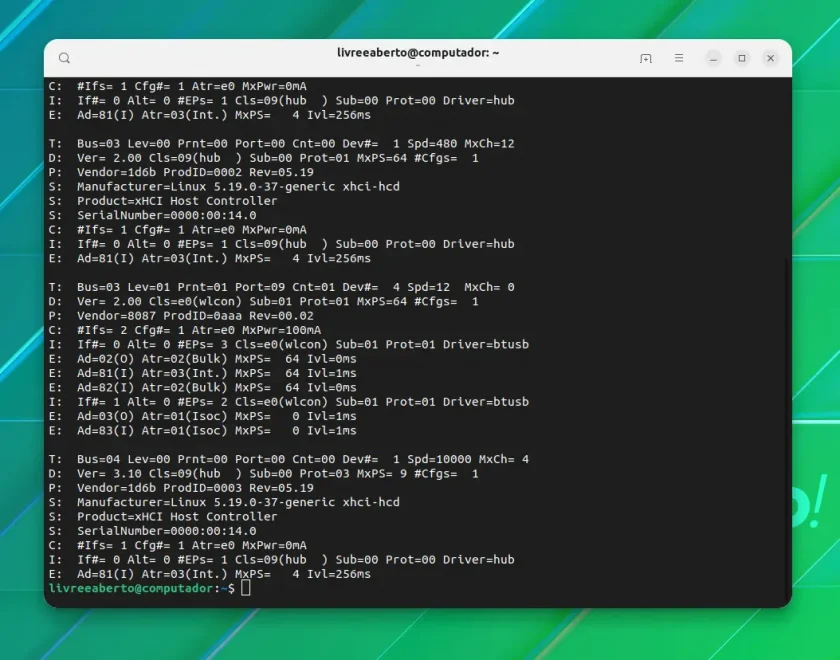This screenshot has width=840, height=660.
Task: Click the Ad=02(O) Atr=02(Bulk) line
Action: (x=202, y=359)
